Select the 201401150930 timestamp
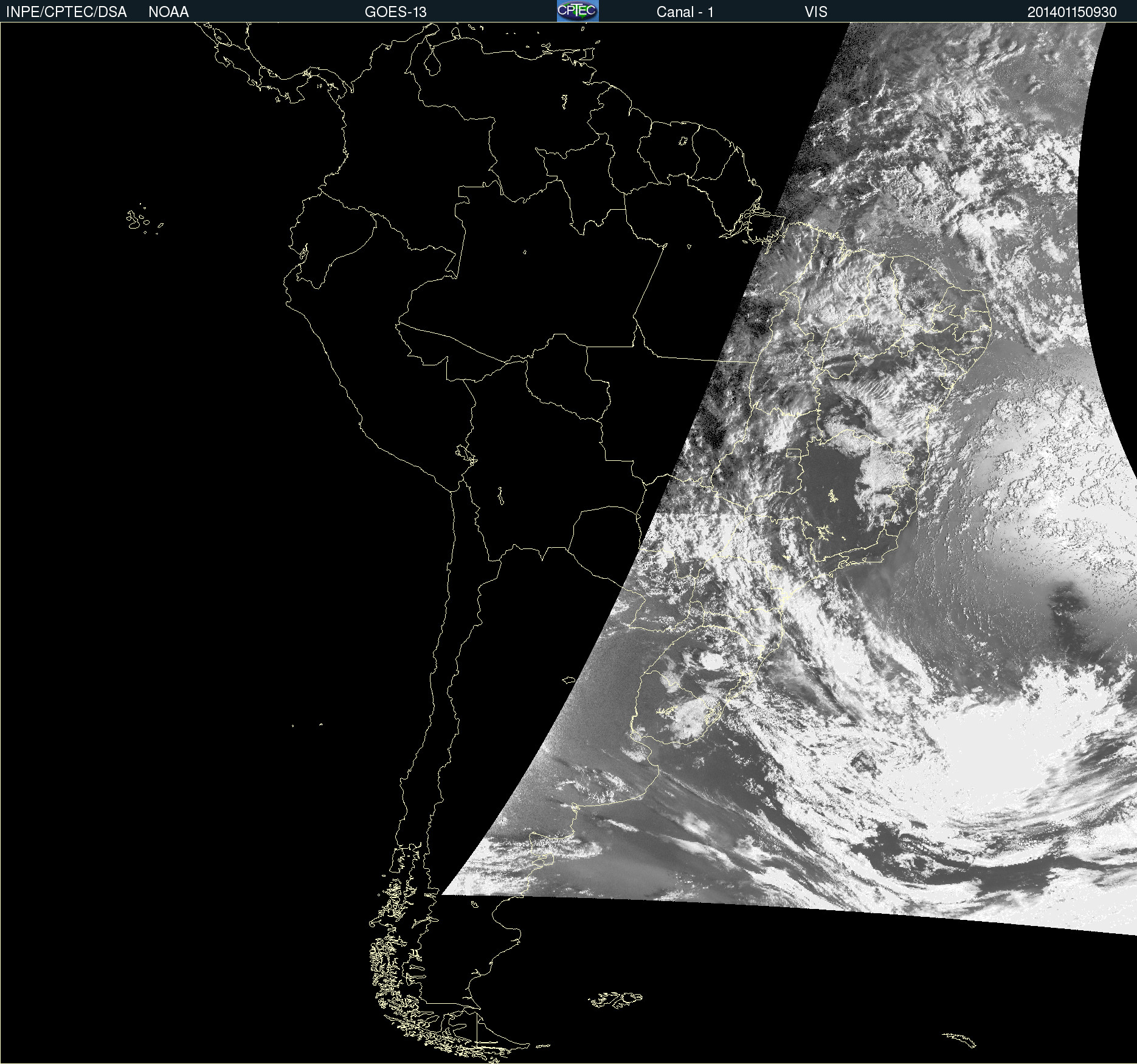 tap(1072, 12)
